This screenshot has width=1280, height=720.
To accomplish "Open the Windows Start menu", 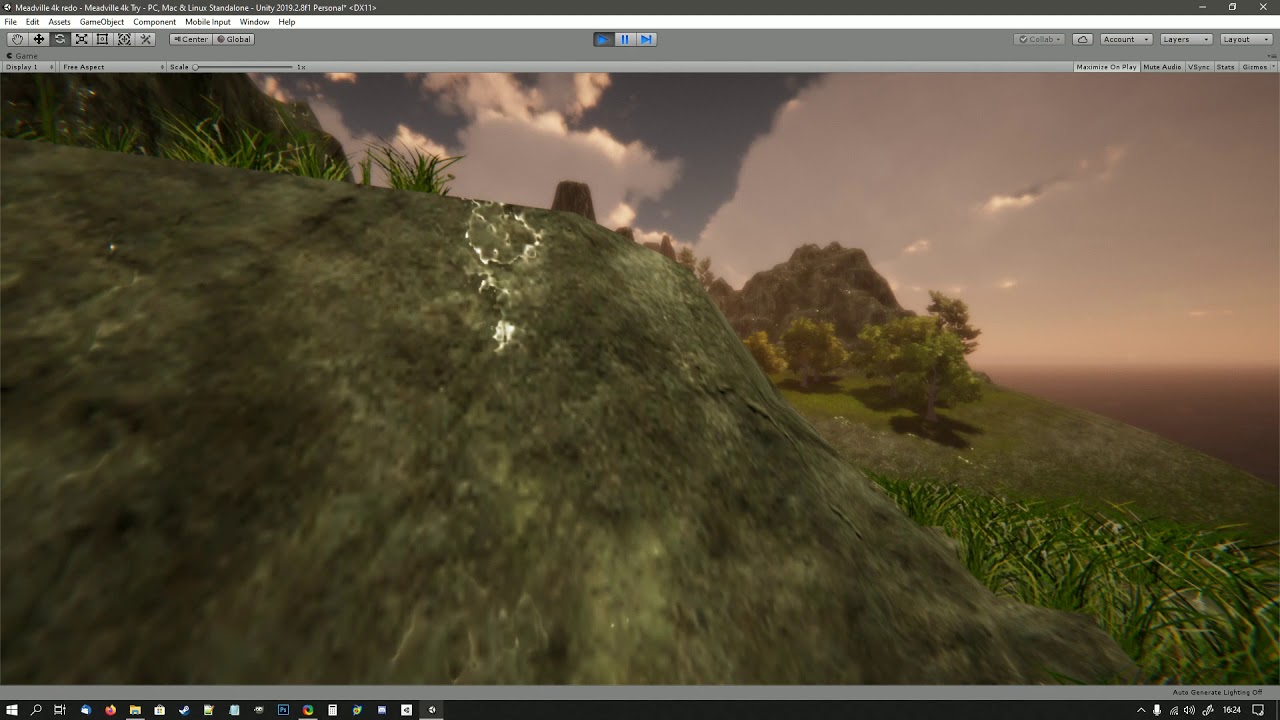I will pos(12,710).
